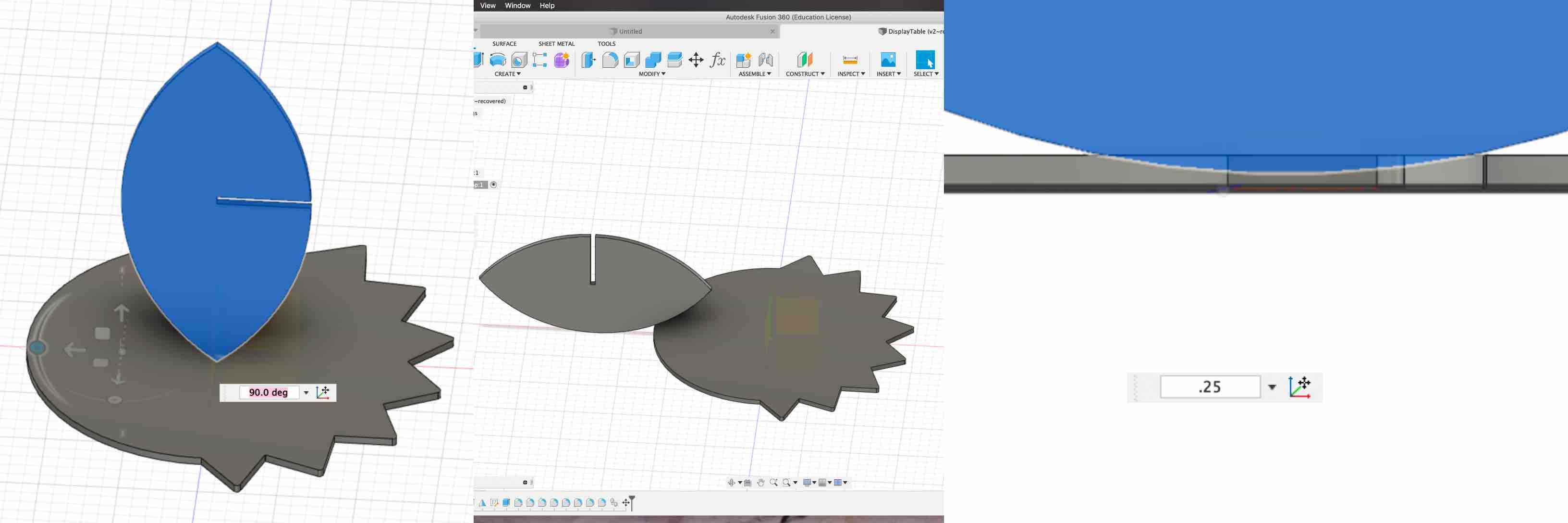This screenshot has width=1568, height=523.
Task: Open the Viewports layout icon
Action: coord(838,482)
